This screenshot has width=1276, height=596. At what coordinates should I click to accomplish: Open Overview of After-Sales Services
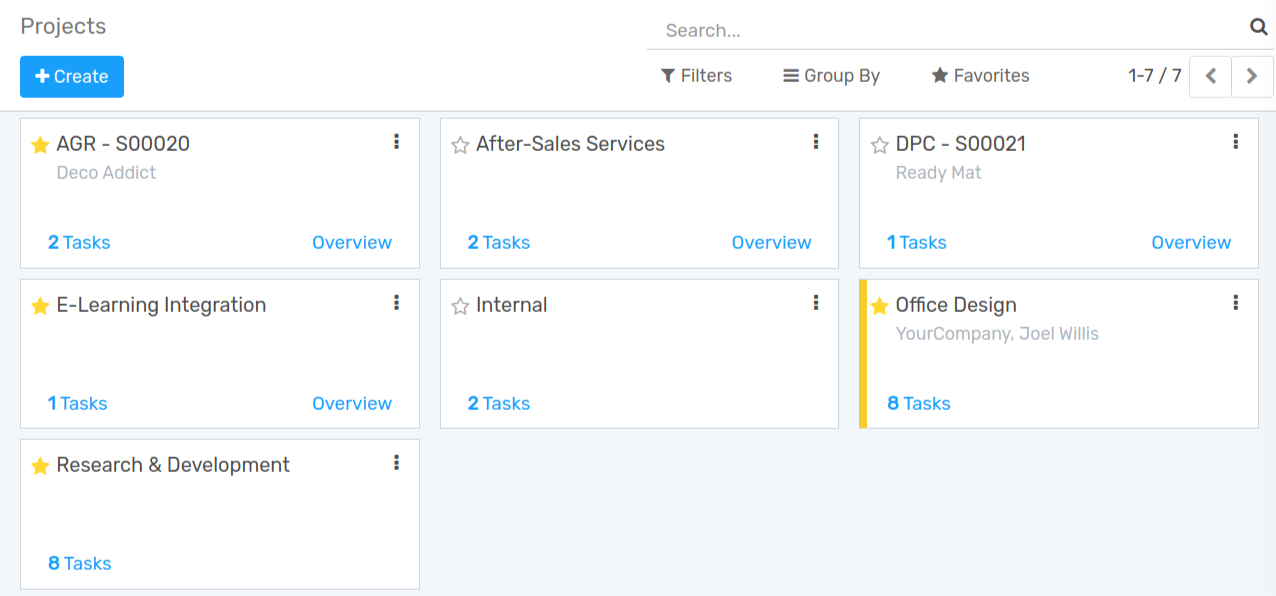pyautogui.click(x=772, y=242)
